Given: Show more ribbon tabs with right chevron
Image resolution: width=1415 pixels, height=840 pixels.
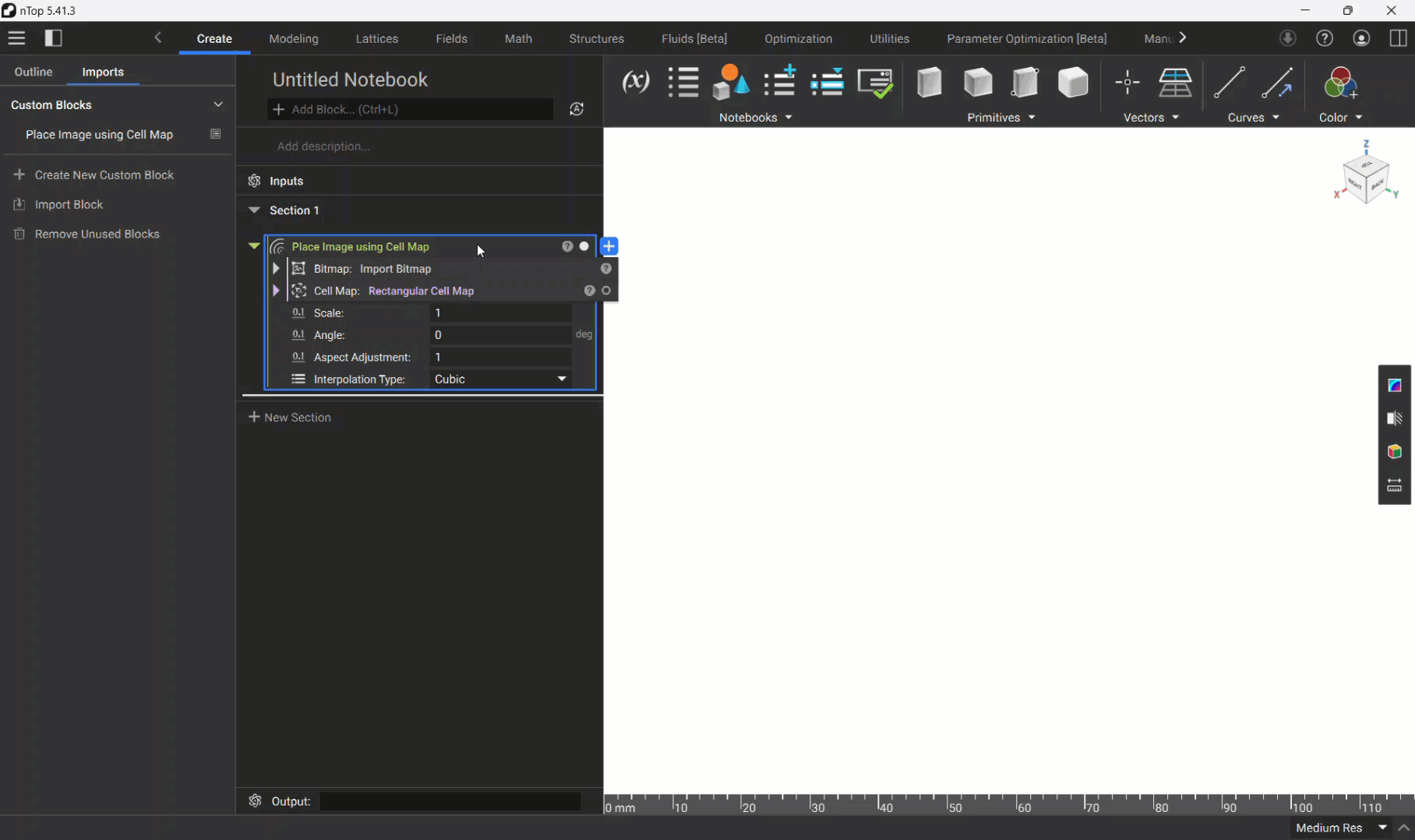Looking at the screenshot, I should [x=1183, y=37].
